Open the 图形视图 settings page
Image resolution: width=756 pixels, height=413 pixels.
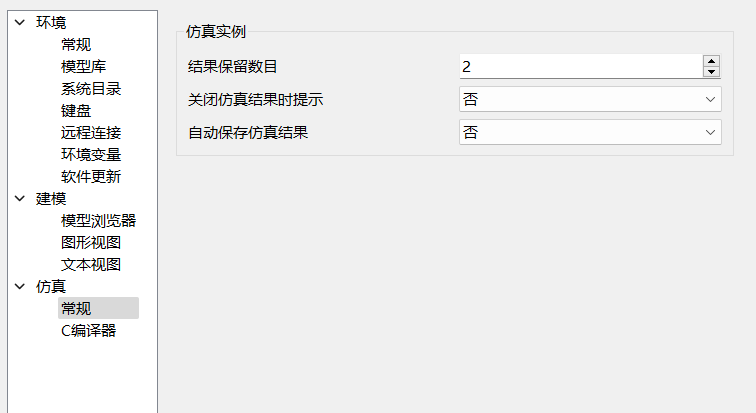point(91,242)
